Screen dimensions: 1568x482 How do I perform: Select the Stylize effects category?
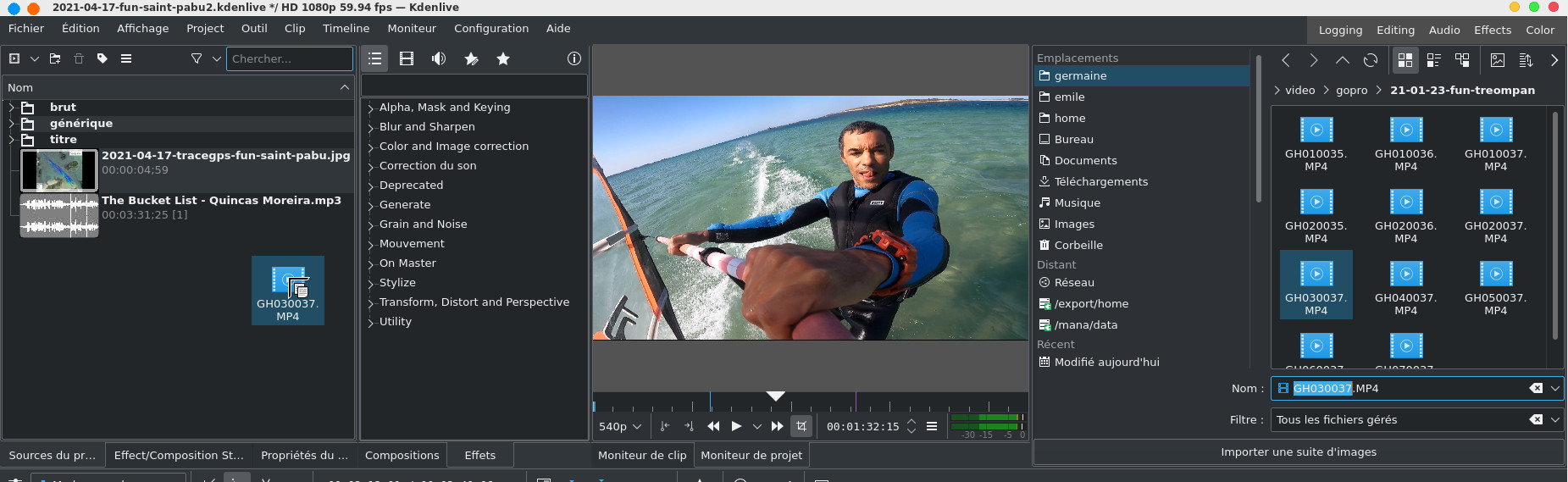point(397,283)
